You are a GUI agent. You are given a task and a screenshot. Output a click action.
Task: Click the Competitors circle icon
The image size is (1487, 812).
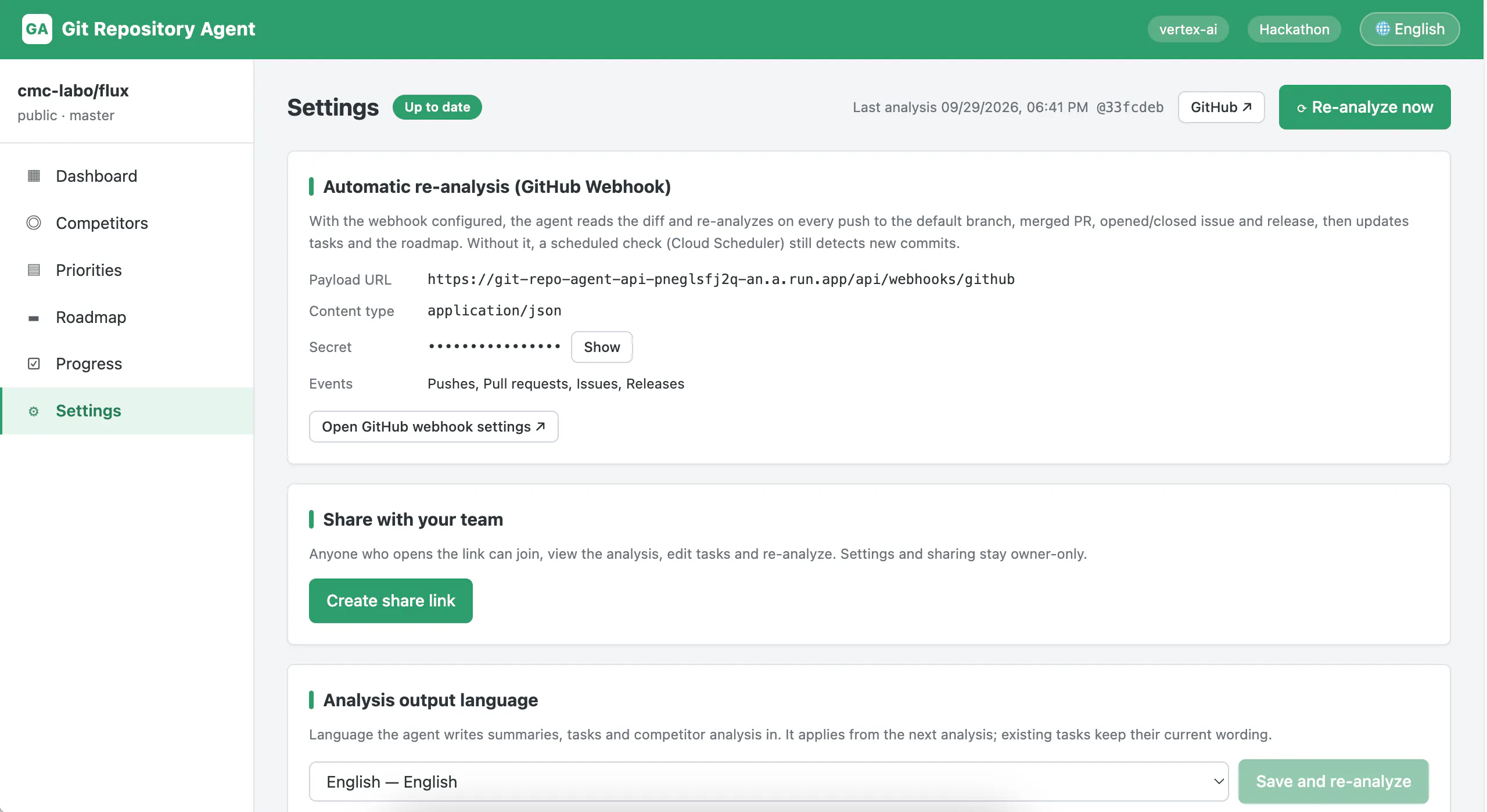(34, 222)
